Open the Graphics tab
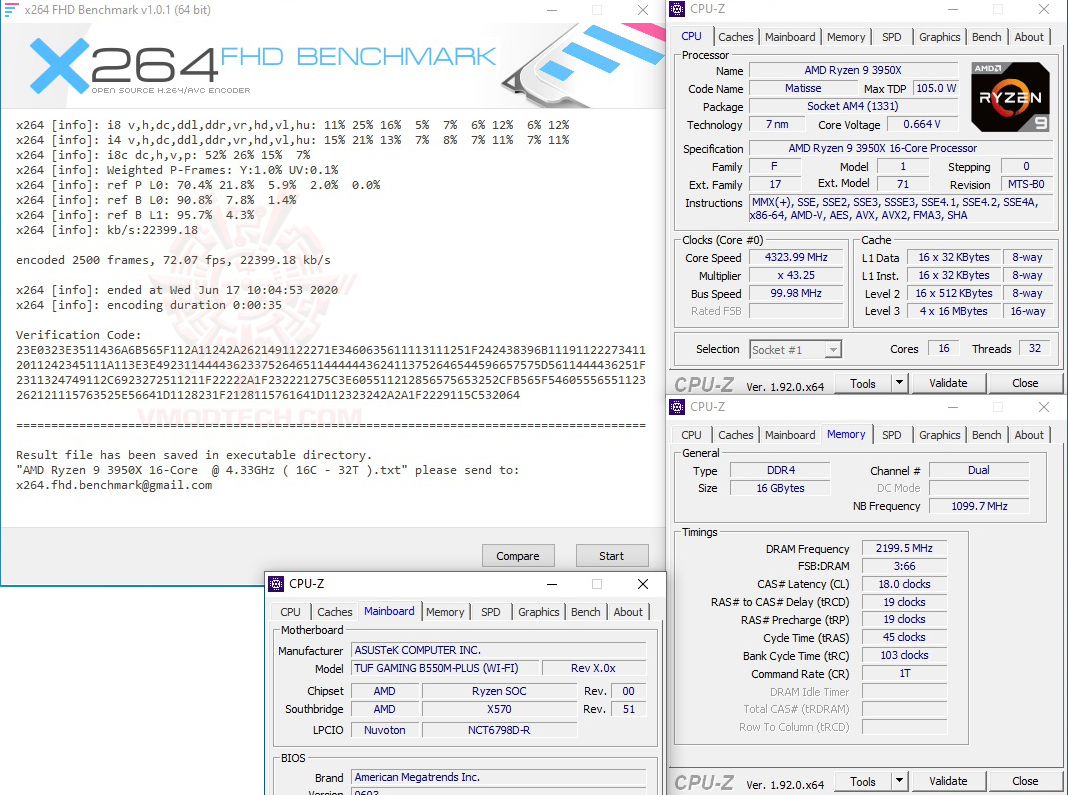 (939, 36)
